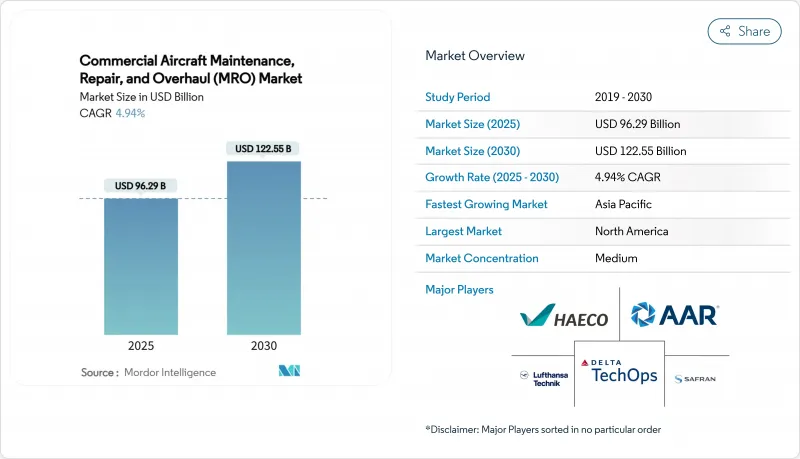Click the Largest Market North America value

tap(630, 231)
